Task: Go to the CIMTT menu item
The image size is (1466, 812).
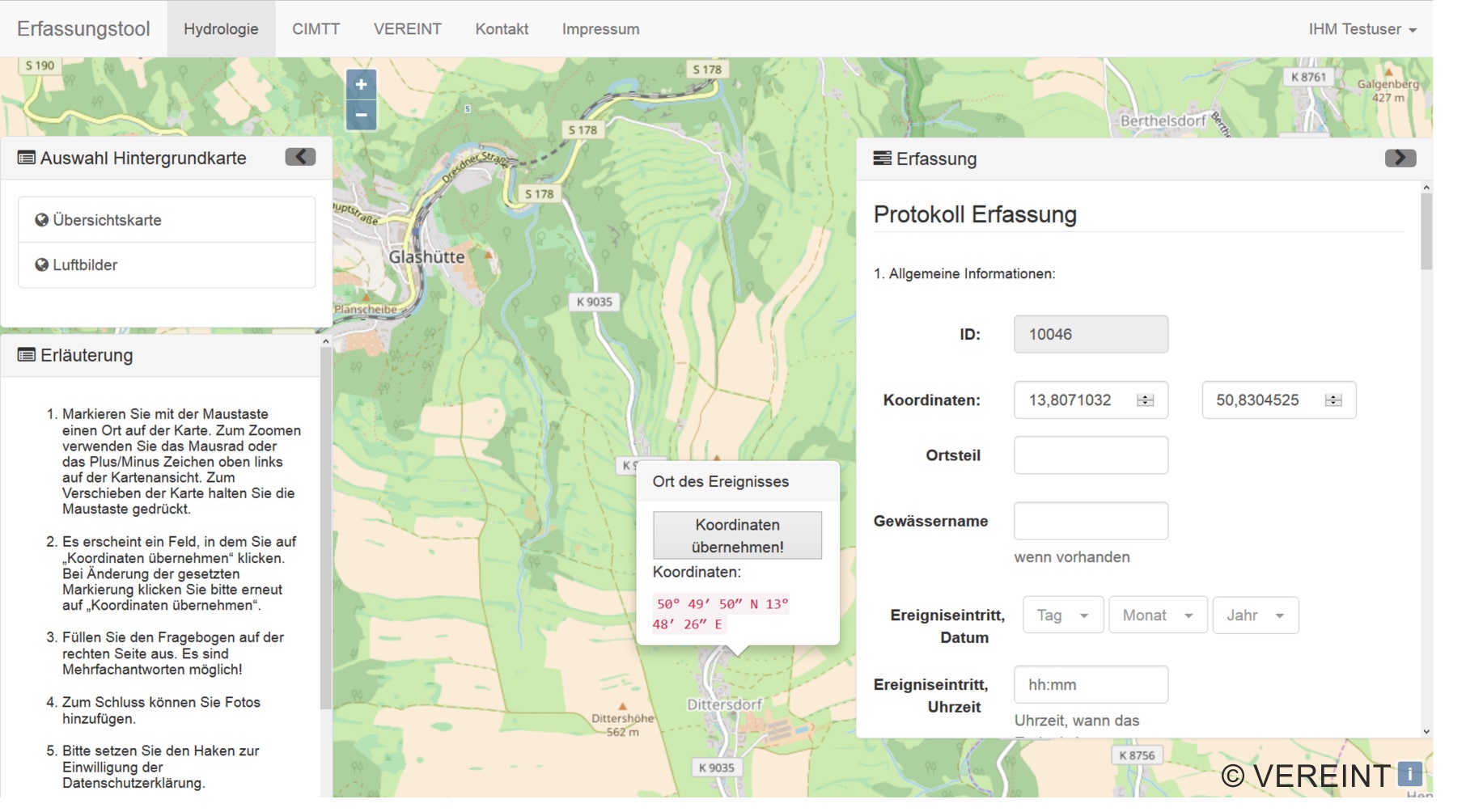Action: 316,29
